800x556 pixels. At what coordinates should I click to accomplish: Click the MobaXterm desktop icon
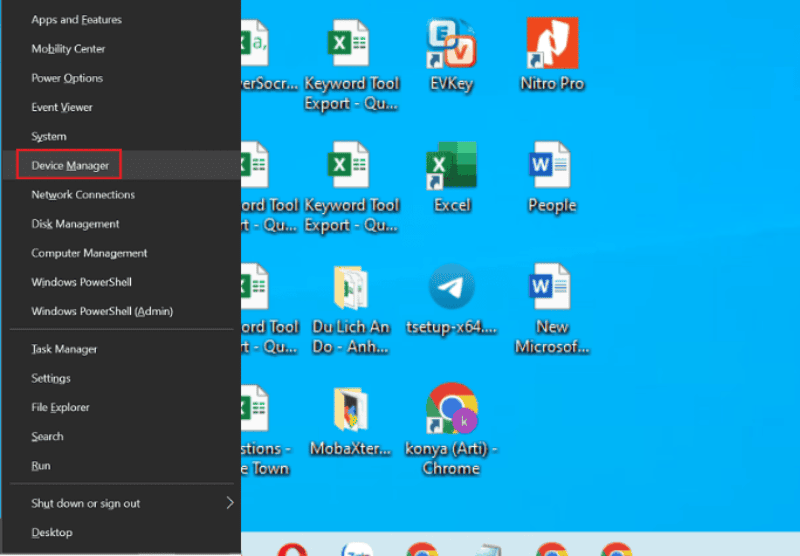[x=351, y=410]
